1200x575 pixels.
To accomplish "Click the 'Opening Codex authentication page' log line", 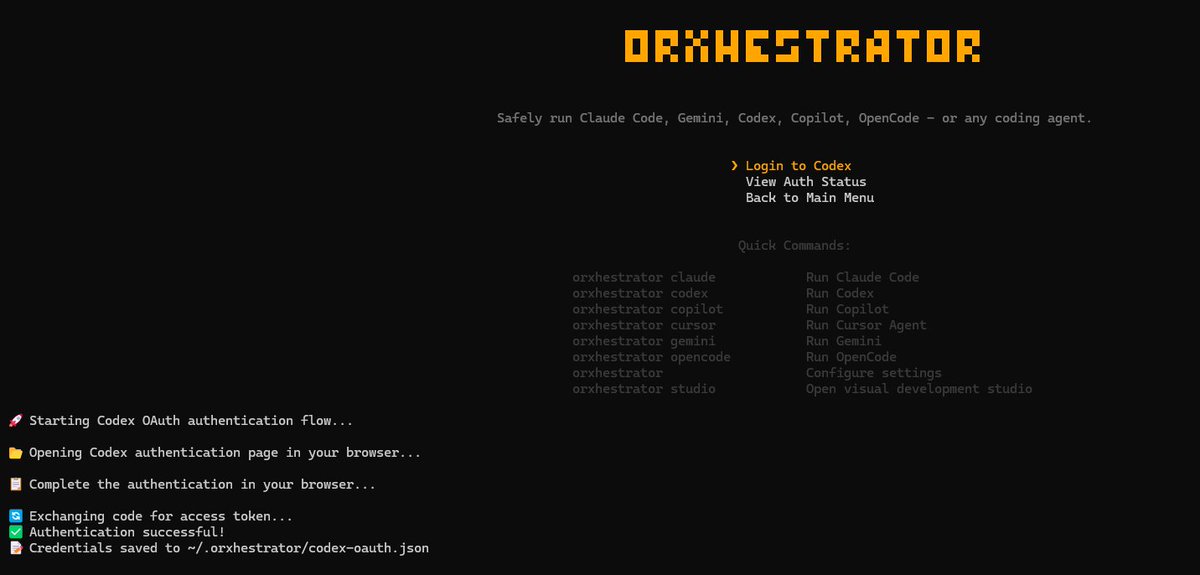I will 225,453.
